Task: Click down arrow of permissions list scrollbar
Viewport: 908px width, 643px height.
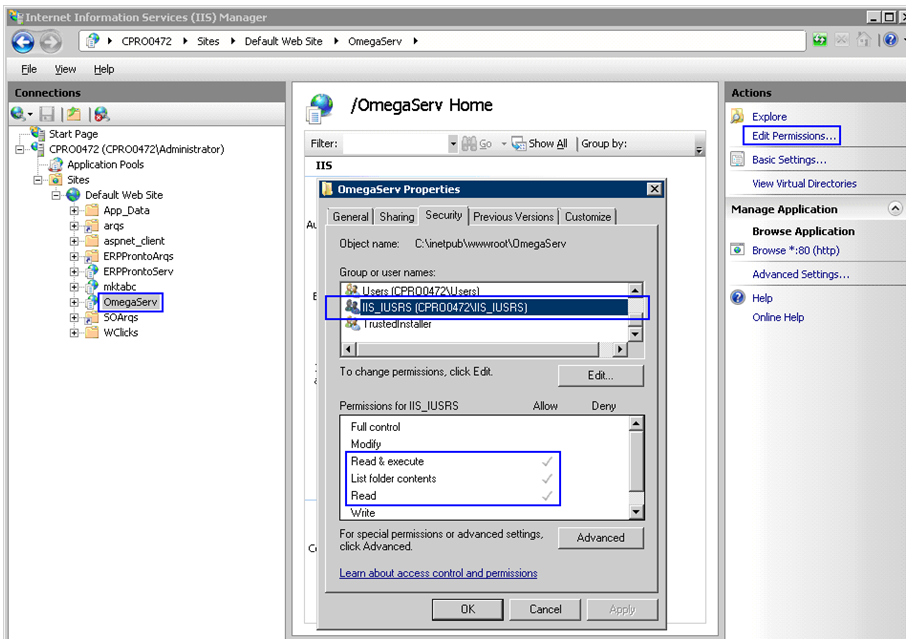Action: [636, 512]
